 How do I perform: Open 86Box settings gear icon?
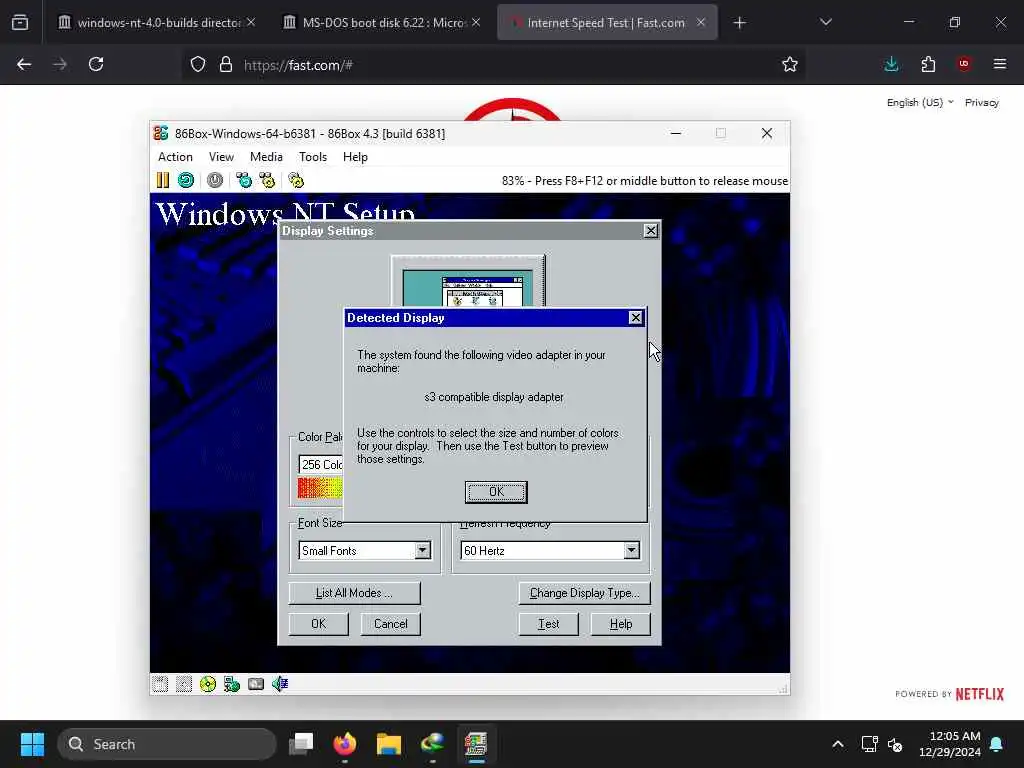point(296,180)
